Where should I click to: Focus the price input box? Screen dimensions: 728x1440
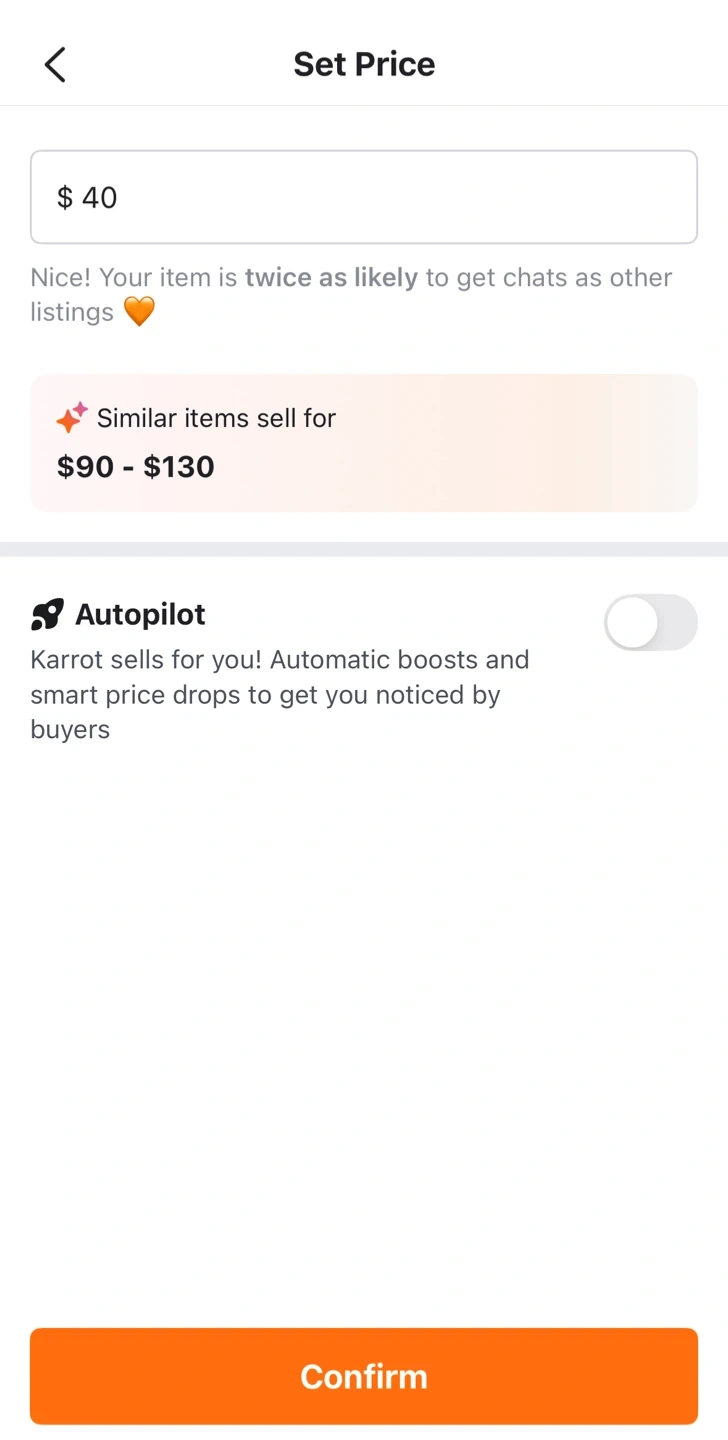(x=400, y=197)
